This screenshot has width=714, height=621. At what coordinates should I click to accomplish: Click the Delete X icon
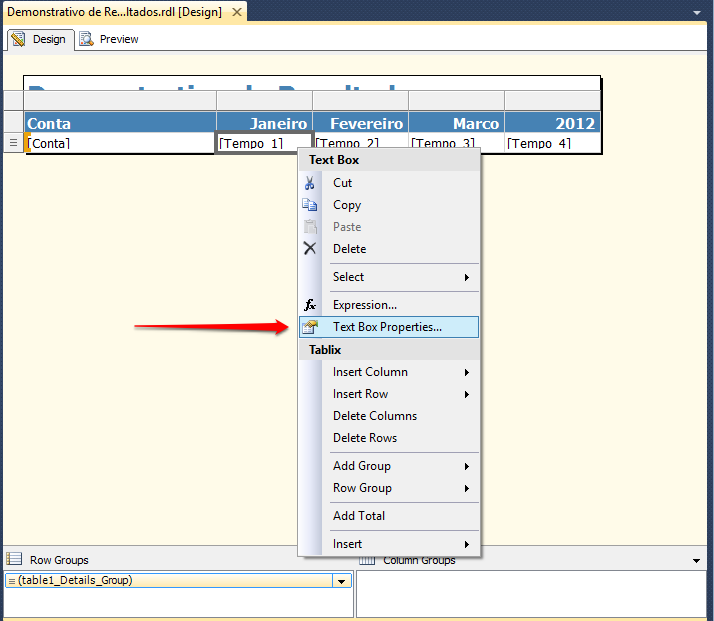point(310,249)
